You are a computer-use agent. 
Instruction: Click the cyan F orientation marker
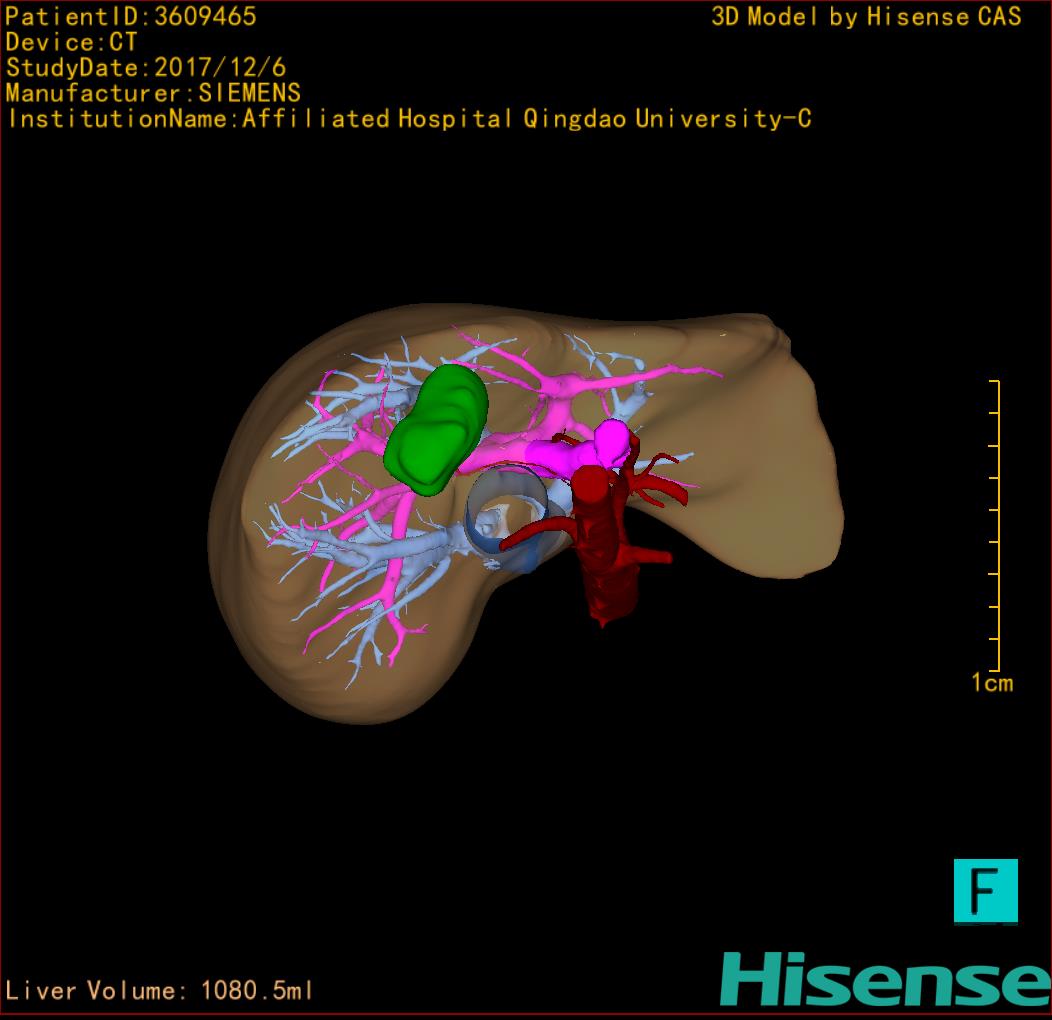tap(985, 890)
